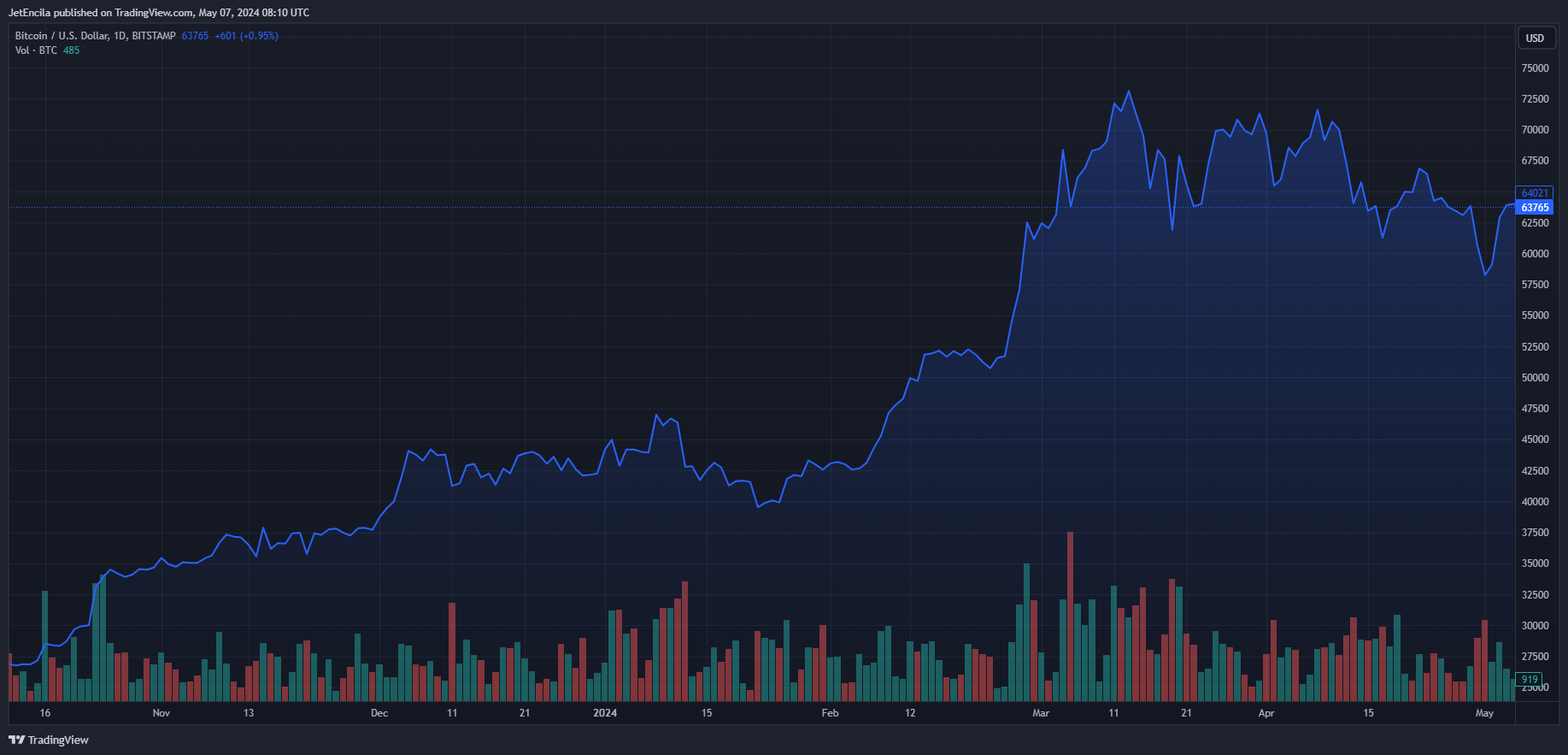
Task: Select the Mar date on time axis
Action: [1041, 713]
